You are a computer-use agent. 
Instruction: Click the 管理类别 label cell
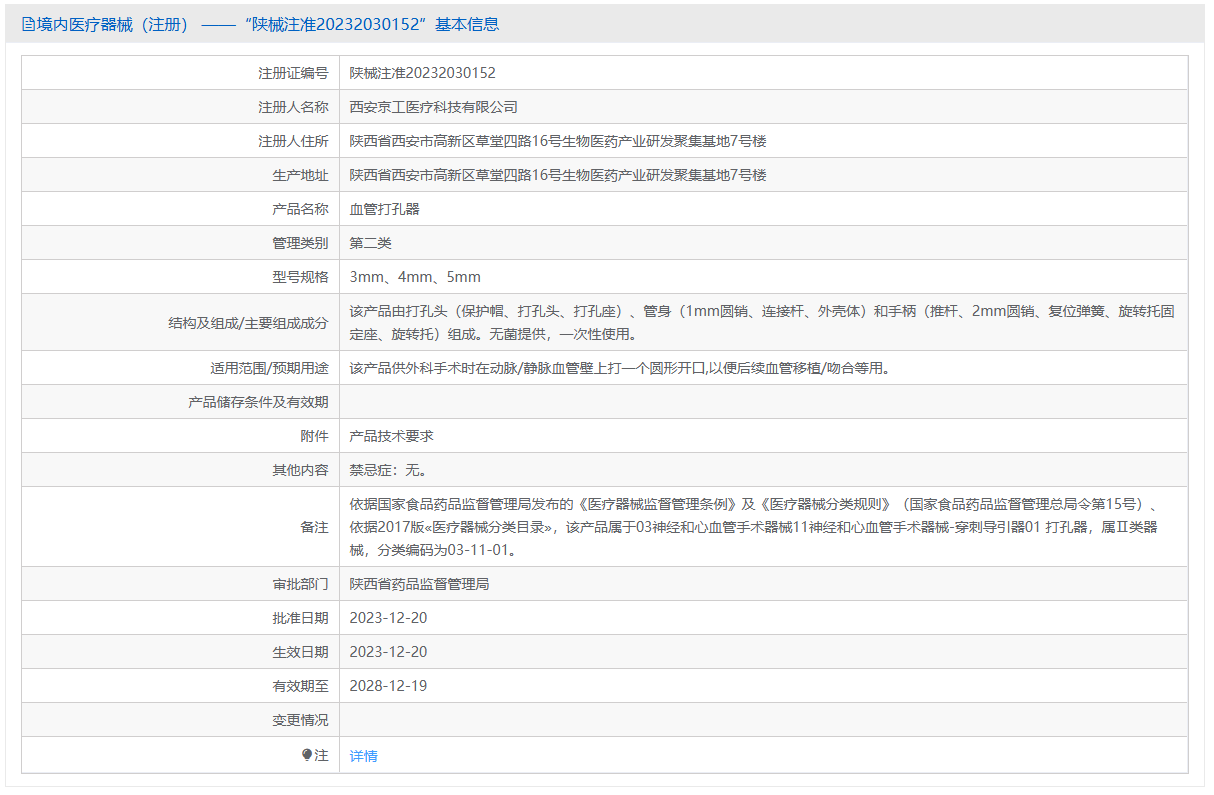181,243
